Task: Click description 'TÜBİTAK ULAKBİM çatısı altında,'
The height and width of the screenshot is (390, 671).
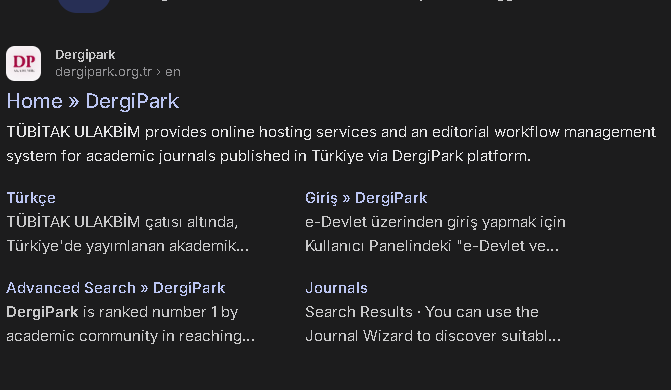Action: pyautogui.click(x=122, y=222)
